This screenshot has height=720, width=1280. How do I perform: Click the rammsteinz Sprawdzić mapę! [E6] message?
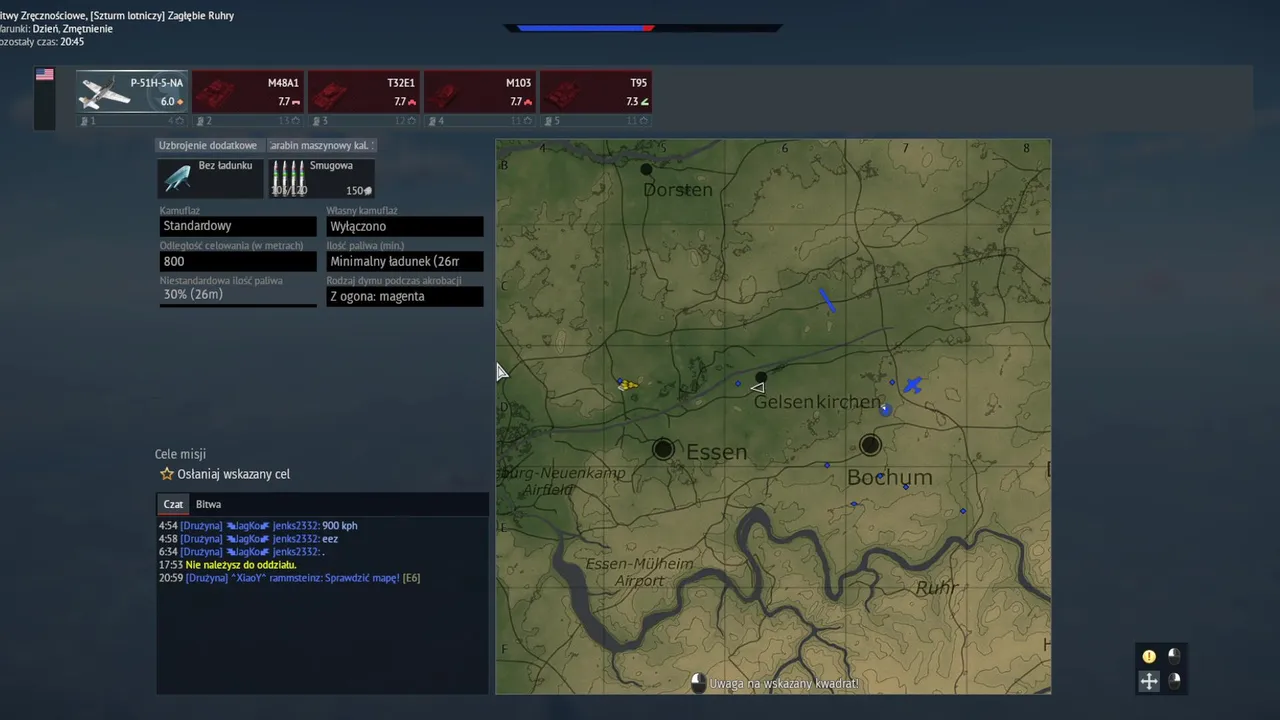coord(289,578)
